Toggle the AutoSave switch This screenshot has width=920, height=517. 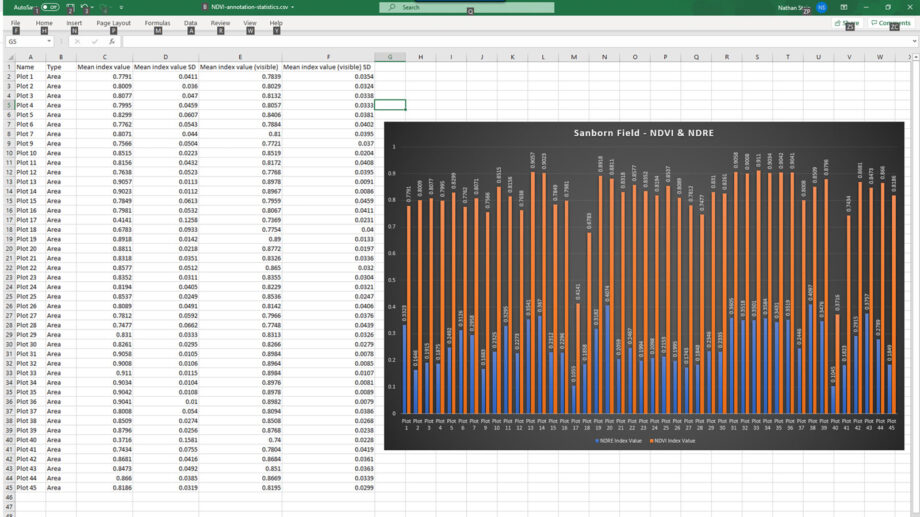[x=50, y=7]
